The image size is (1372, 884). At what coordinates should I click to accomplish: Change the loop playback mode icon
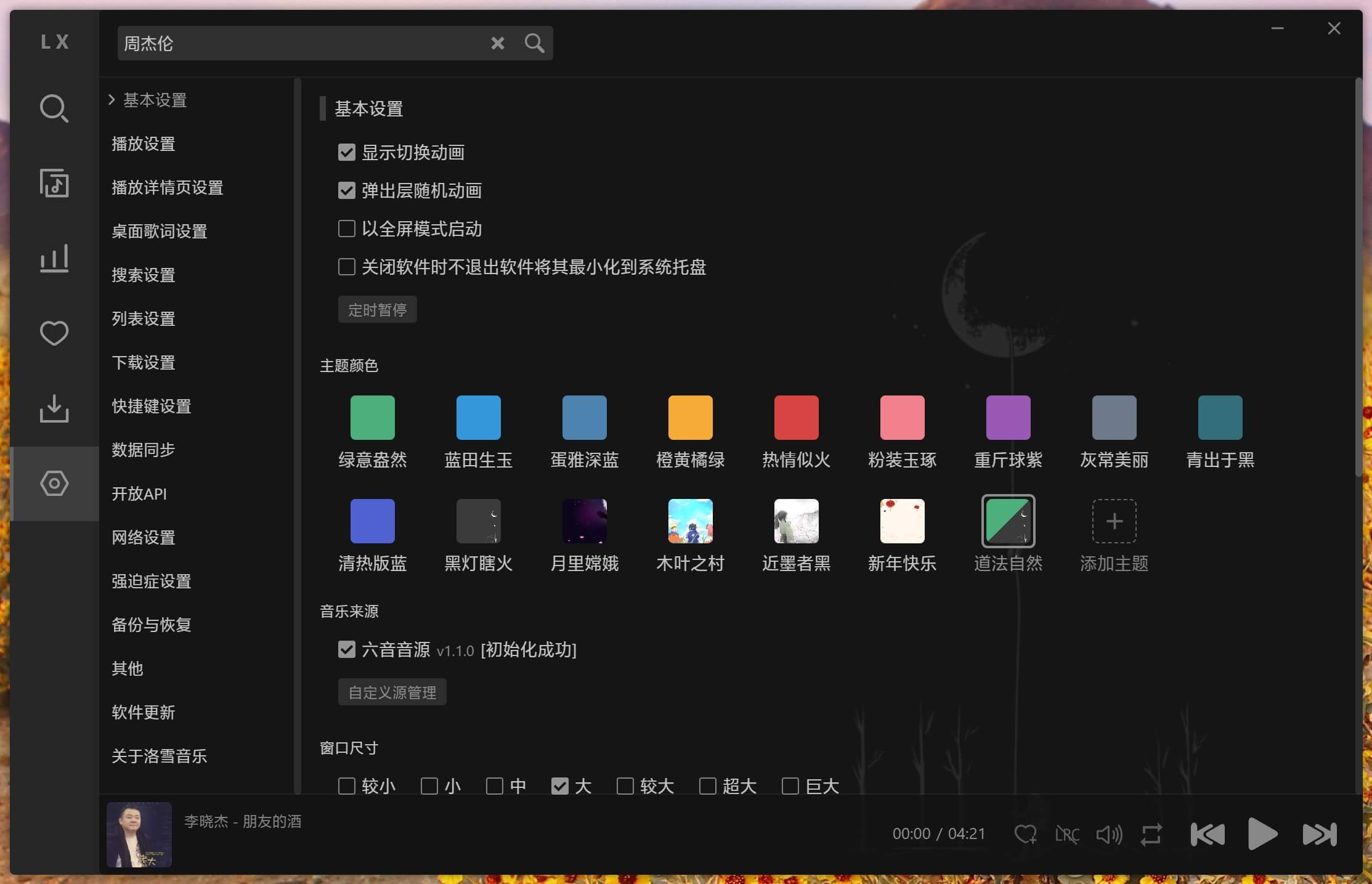[x=1151, y=834]
